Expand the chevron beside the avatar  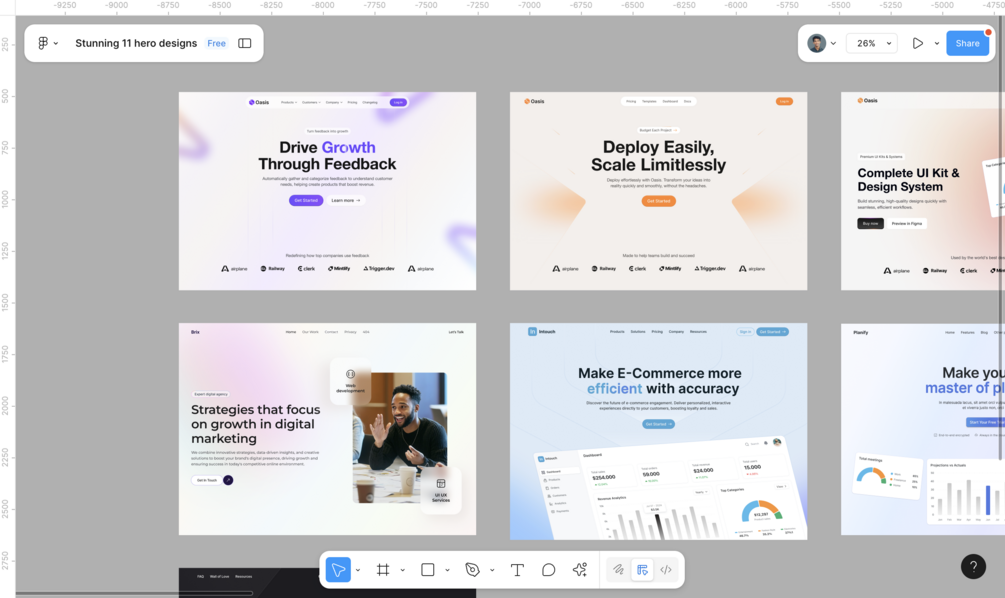pyautogui.click(x=833, y=44)
